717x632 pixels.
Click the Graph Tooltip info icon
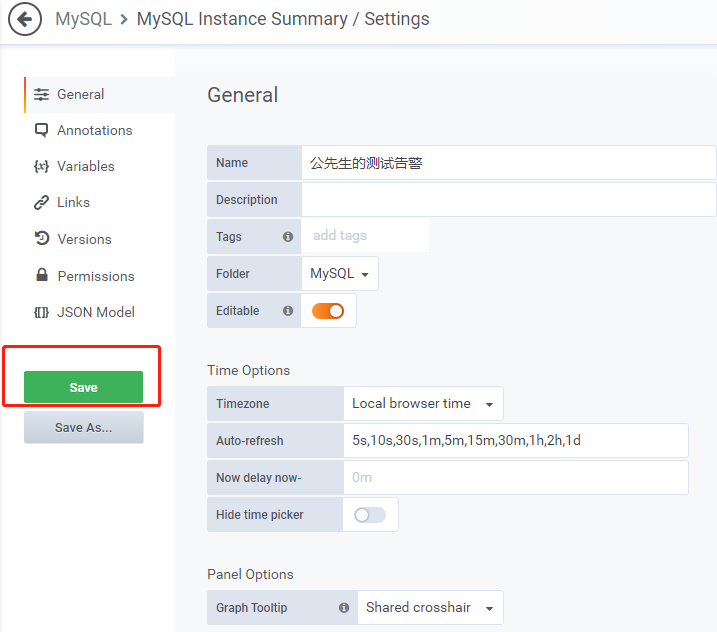point(344,607)
